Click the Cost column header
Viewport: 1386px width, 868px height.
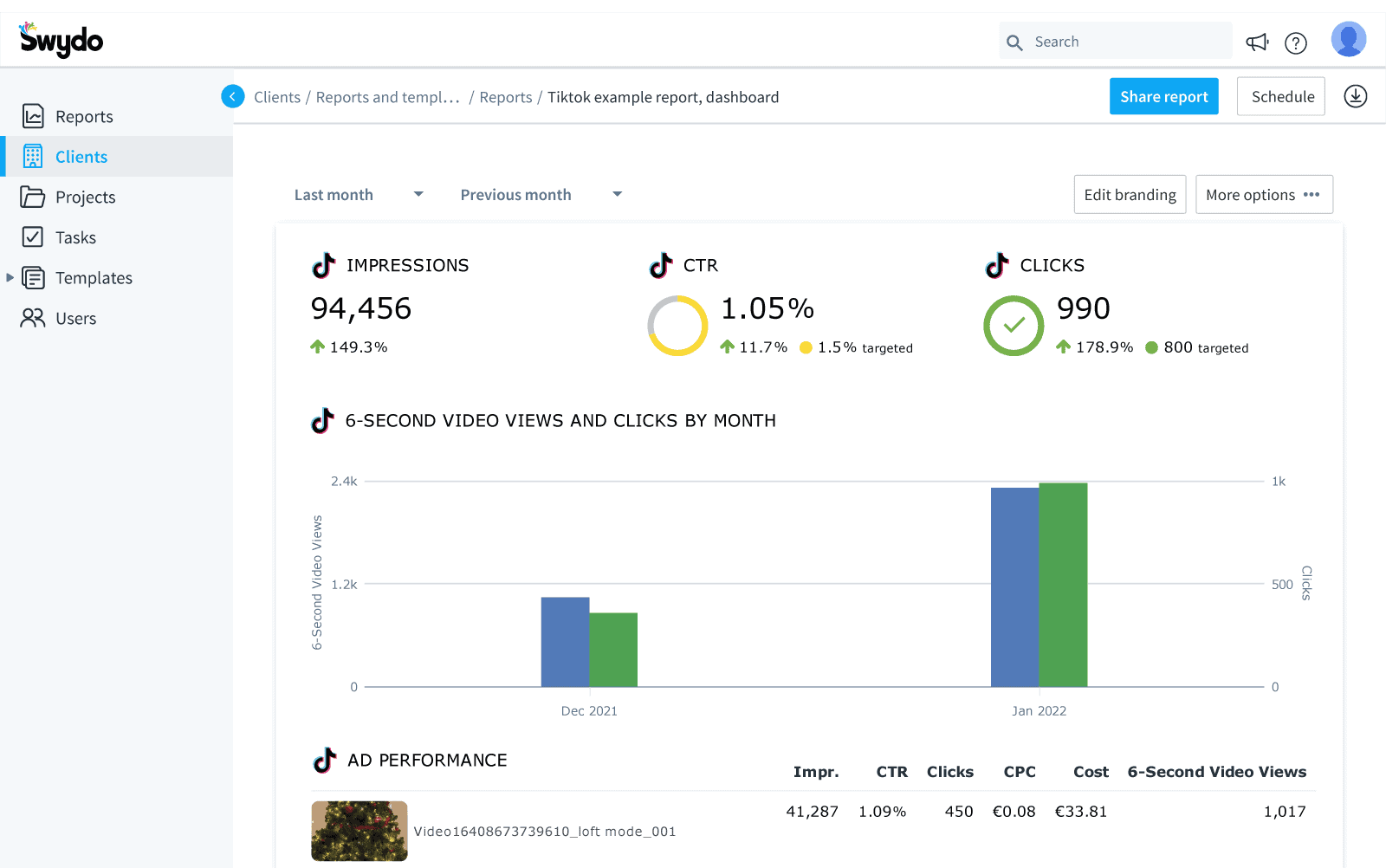tap(1091, 772)
